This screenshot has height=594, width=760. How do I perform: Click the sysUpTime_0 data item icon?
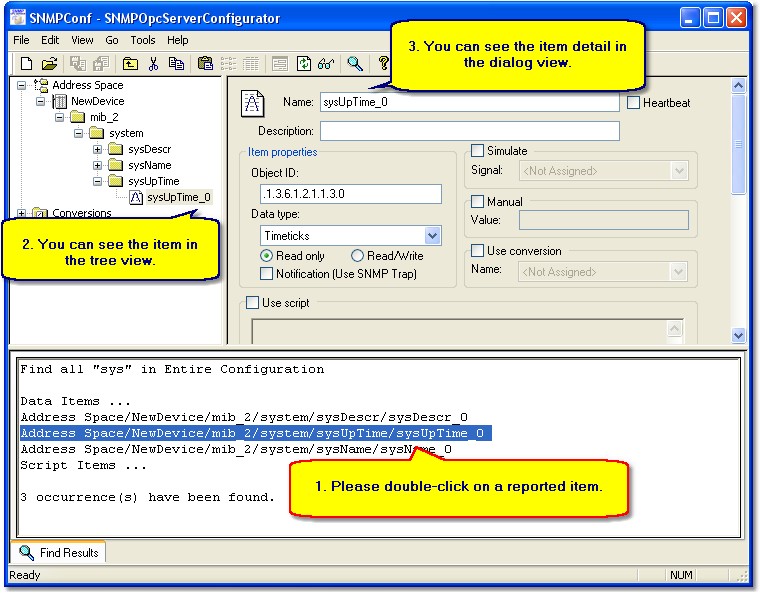pos(136,197)
